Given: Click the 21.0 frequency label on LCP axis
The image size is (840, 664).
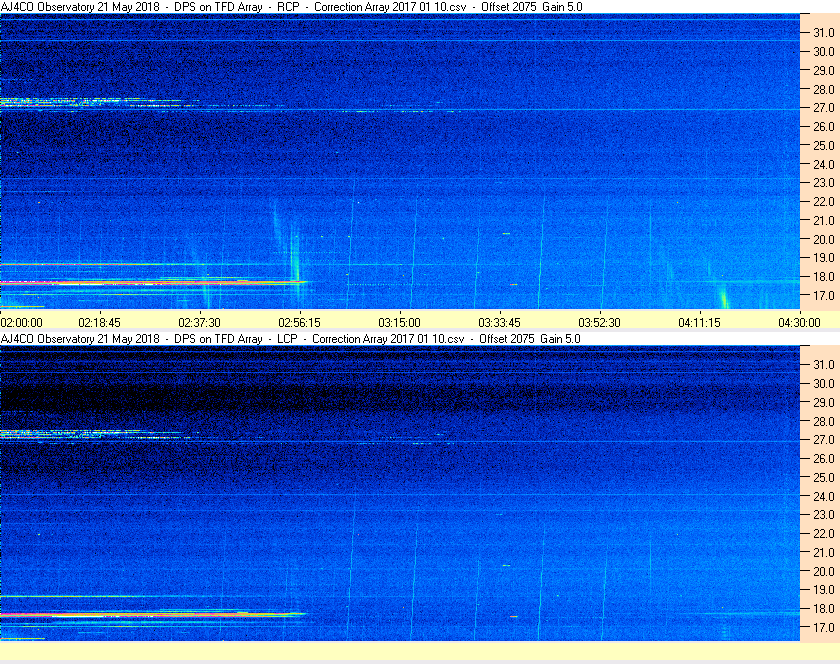Looking at the screenshot, I should click(824, 552).
